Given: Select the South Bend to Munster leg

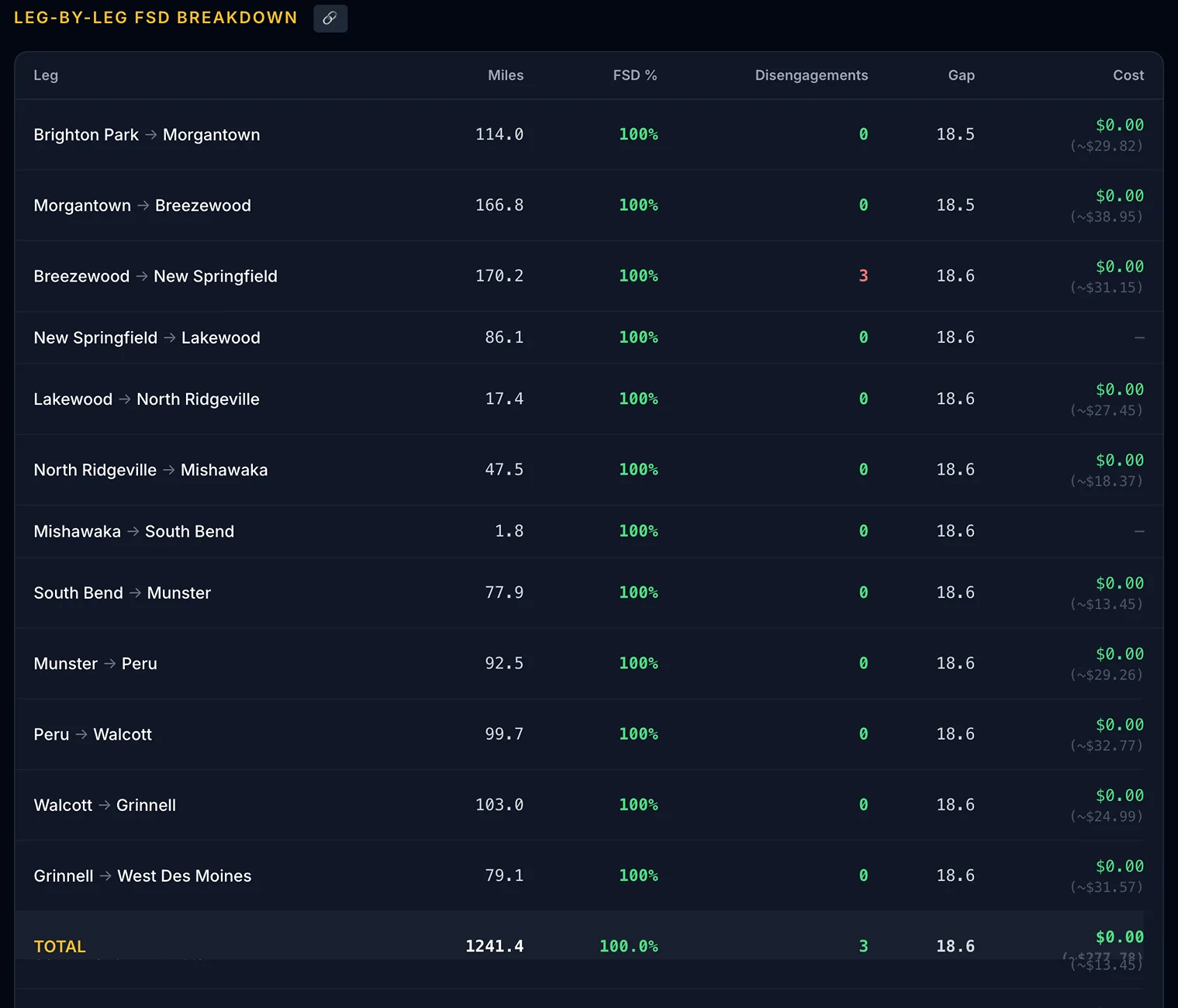Looking at the screenshot, I should click(x=589, y=593).
